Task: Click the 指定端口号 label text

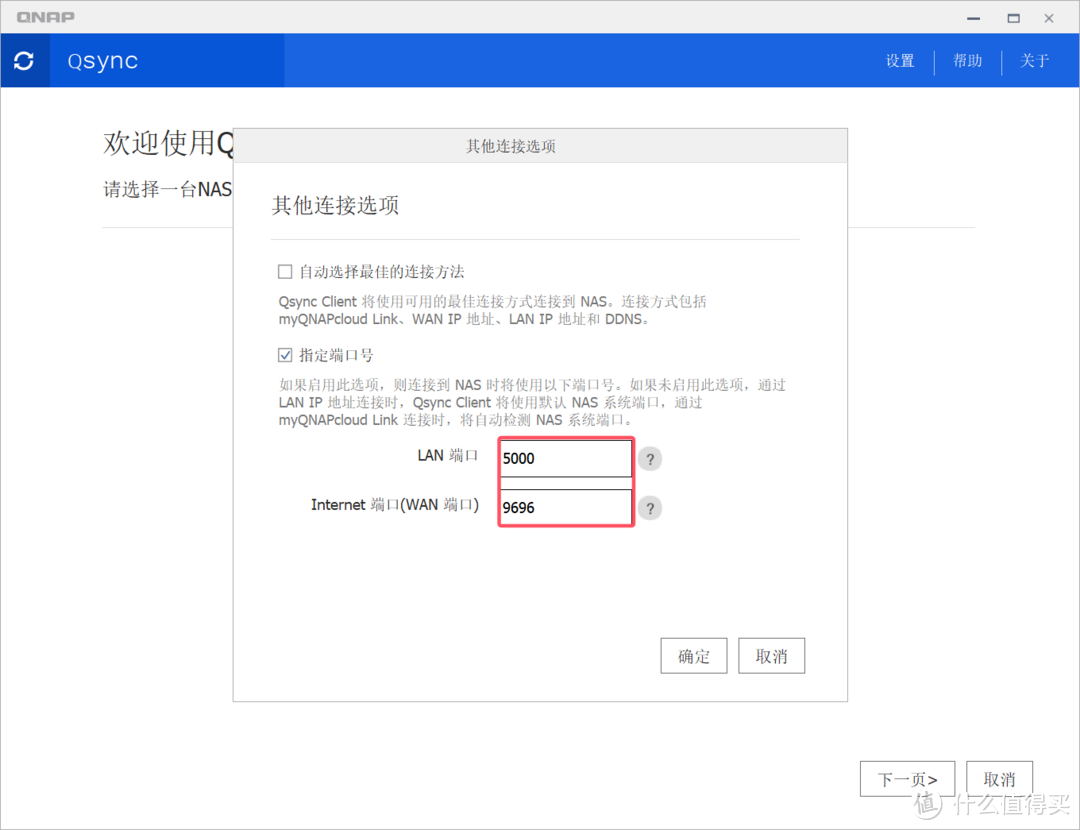Action: (x=336, y=355)
